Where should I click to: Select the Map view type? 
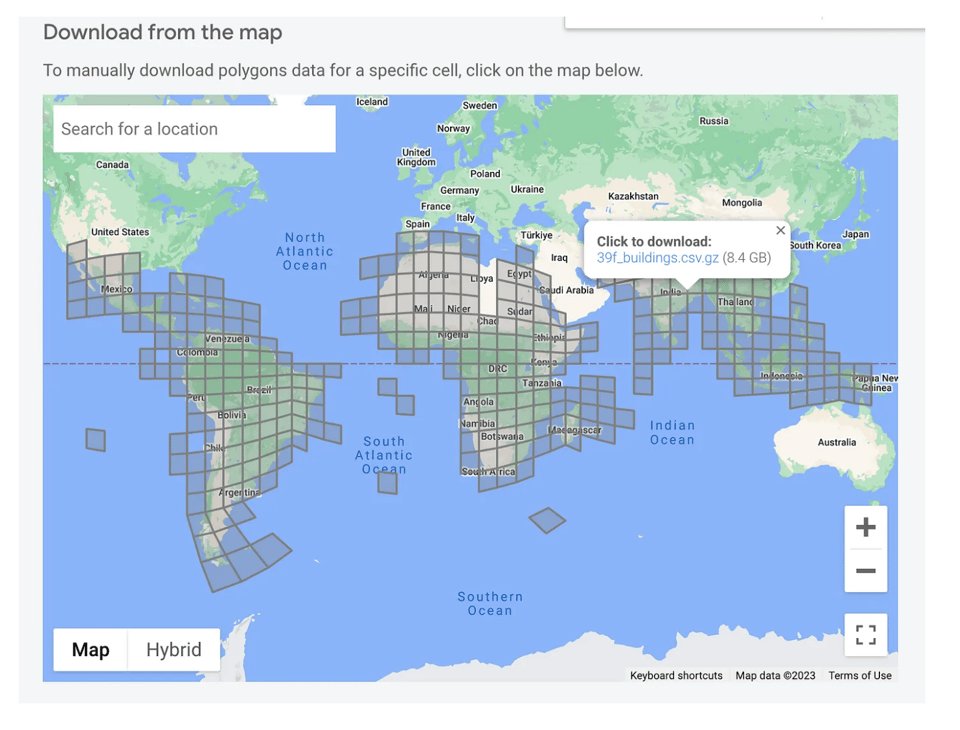click(90, 650)
